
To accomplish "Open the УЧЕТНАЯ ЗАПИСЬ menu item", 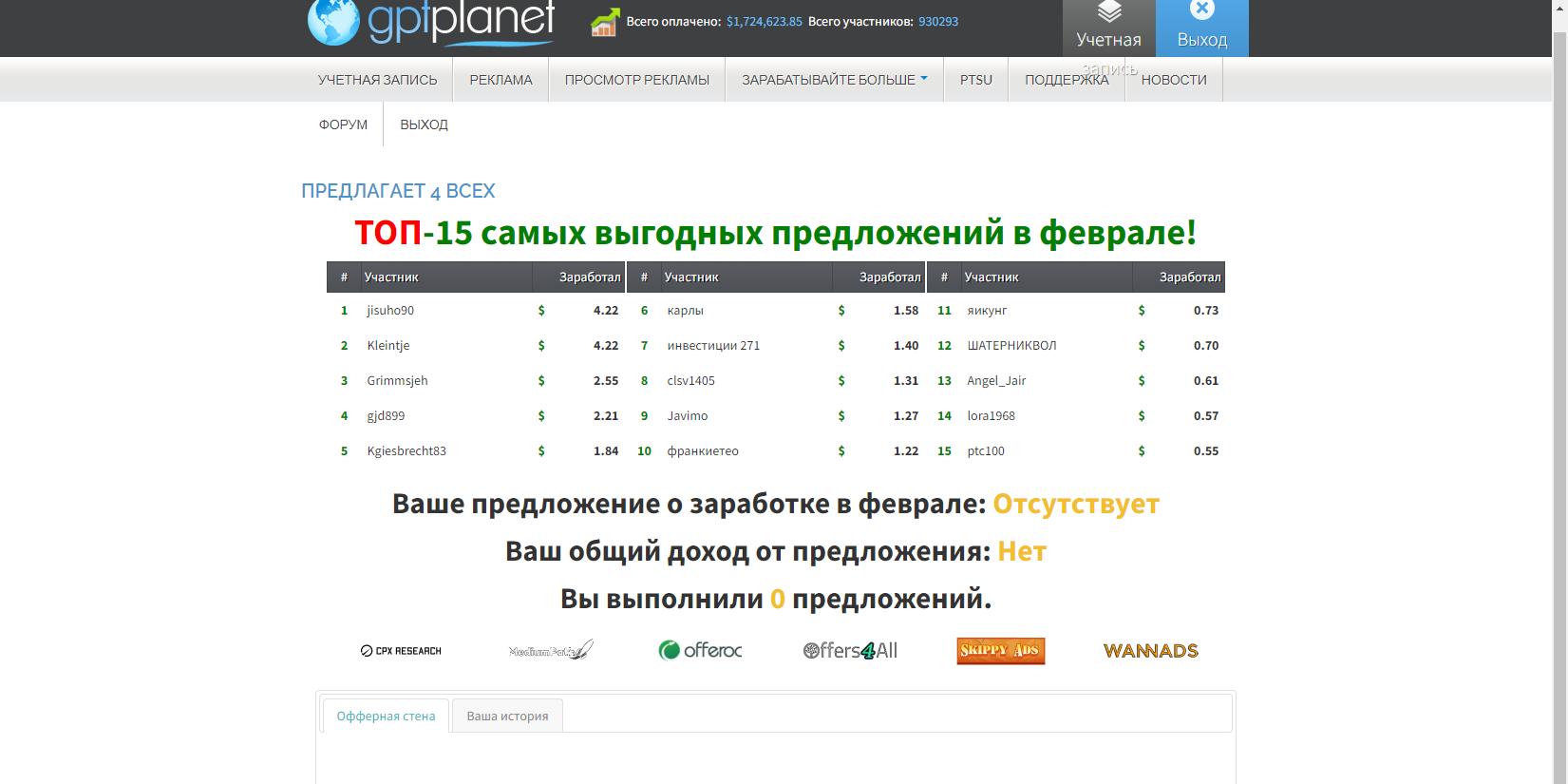I will tap(378, 80).
